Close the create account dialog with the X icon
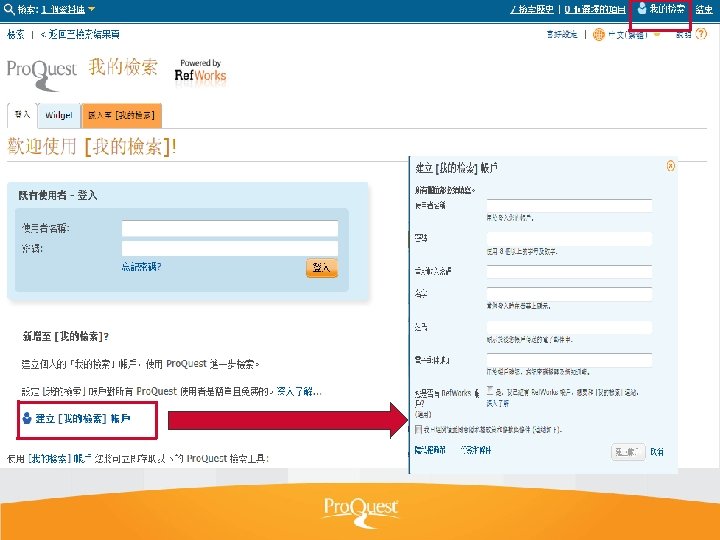This screenshot has height=540, width=720. (x=670, y=166)
